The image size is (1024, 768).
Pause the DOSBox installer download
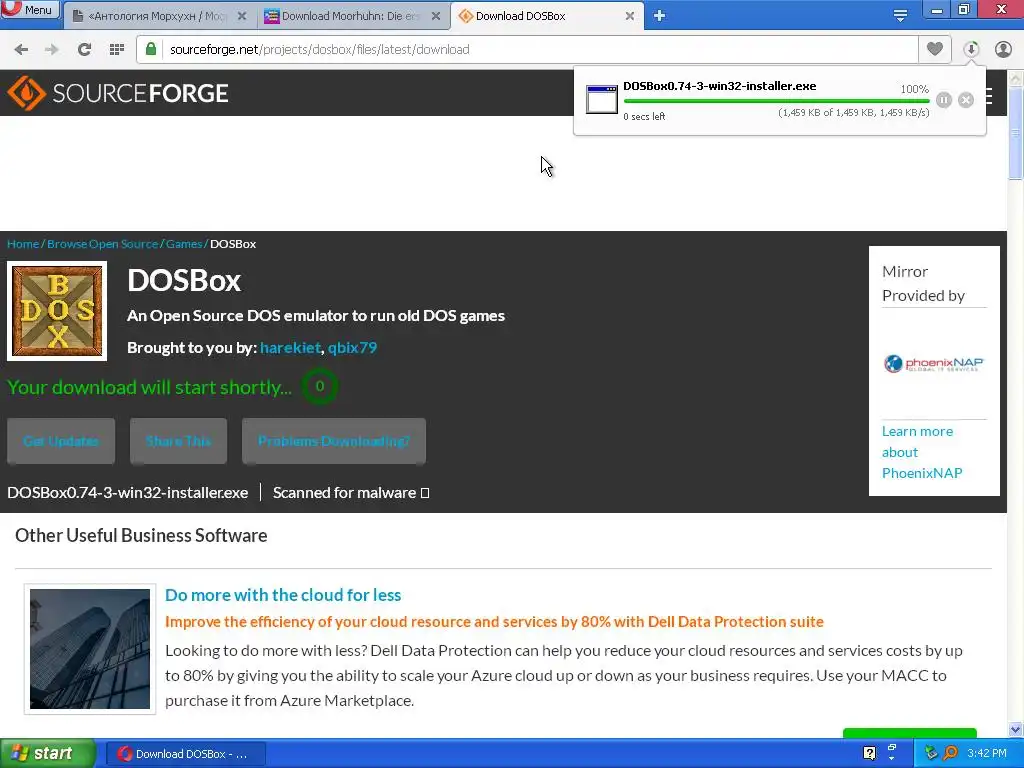pyautogui.click(x=944, y=100)
